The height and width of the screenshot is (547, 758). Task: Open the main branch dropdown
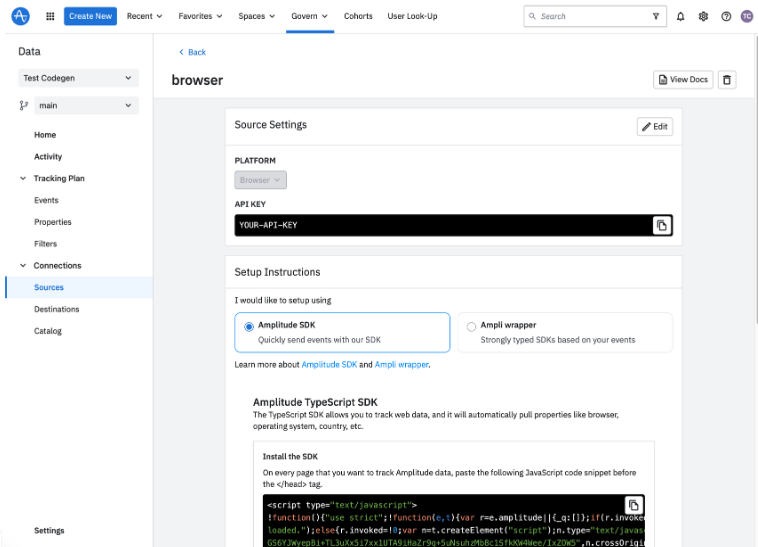(86, 105)
